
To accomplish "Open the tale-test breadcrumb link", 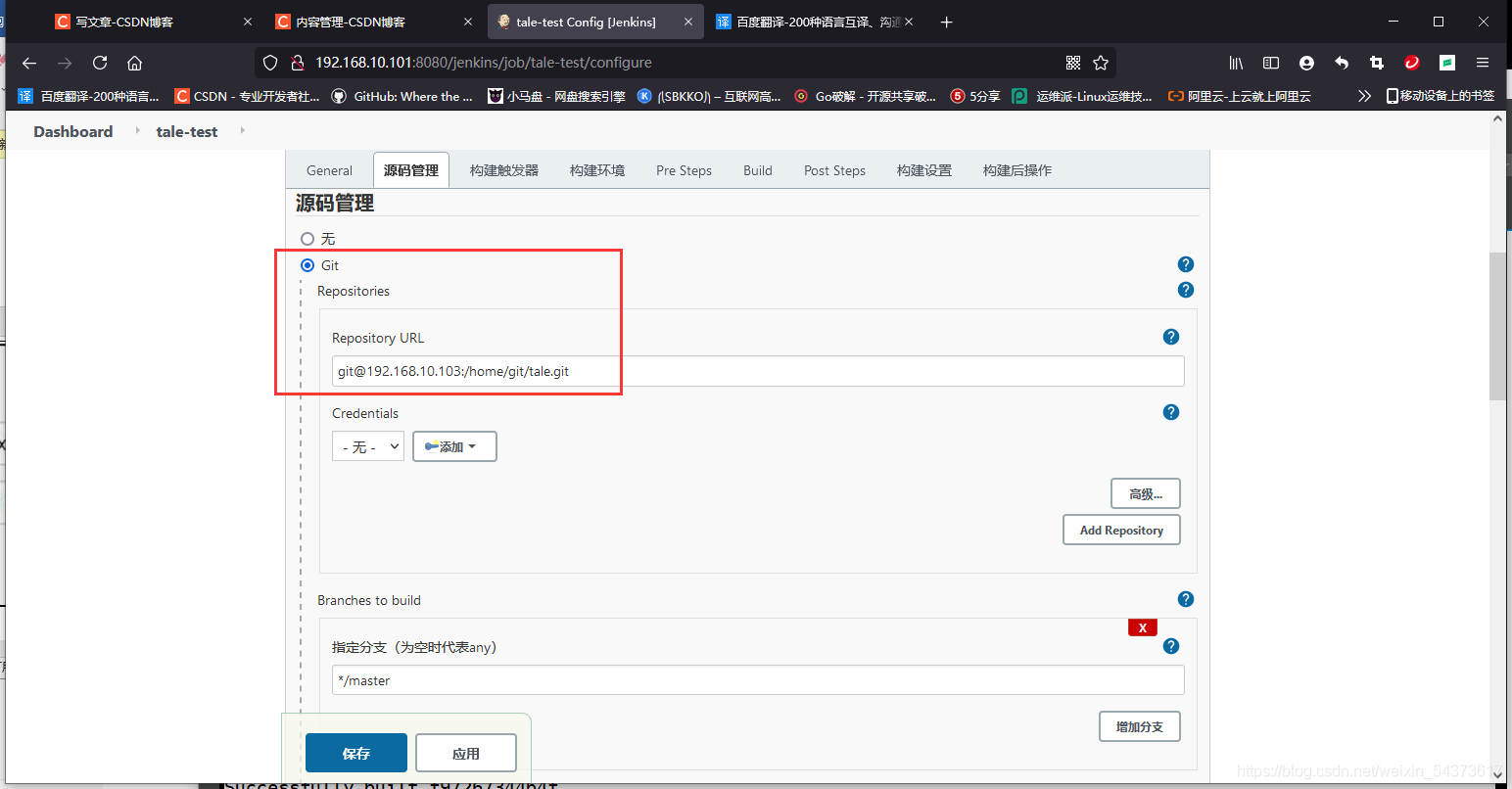I will pos(187,131).
